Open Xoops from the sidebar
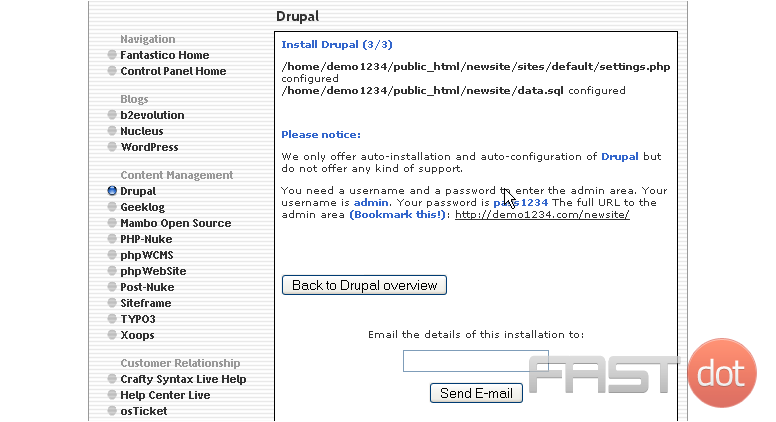Screen dimensions: 776x422 [x=137, y=335]
